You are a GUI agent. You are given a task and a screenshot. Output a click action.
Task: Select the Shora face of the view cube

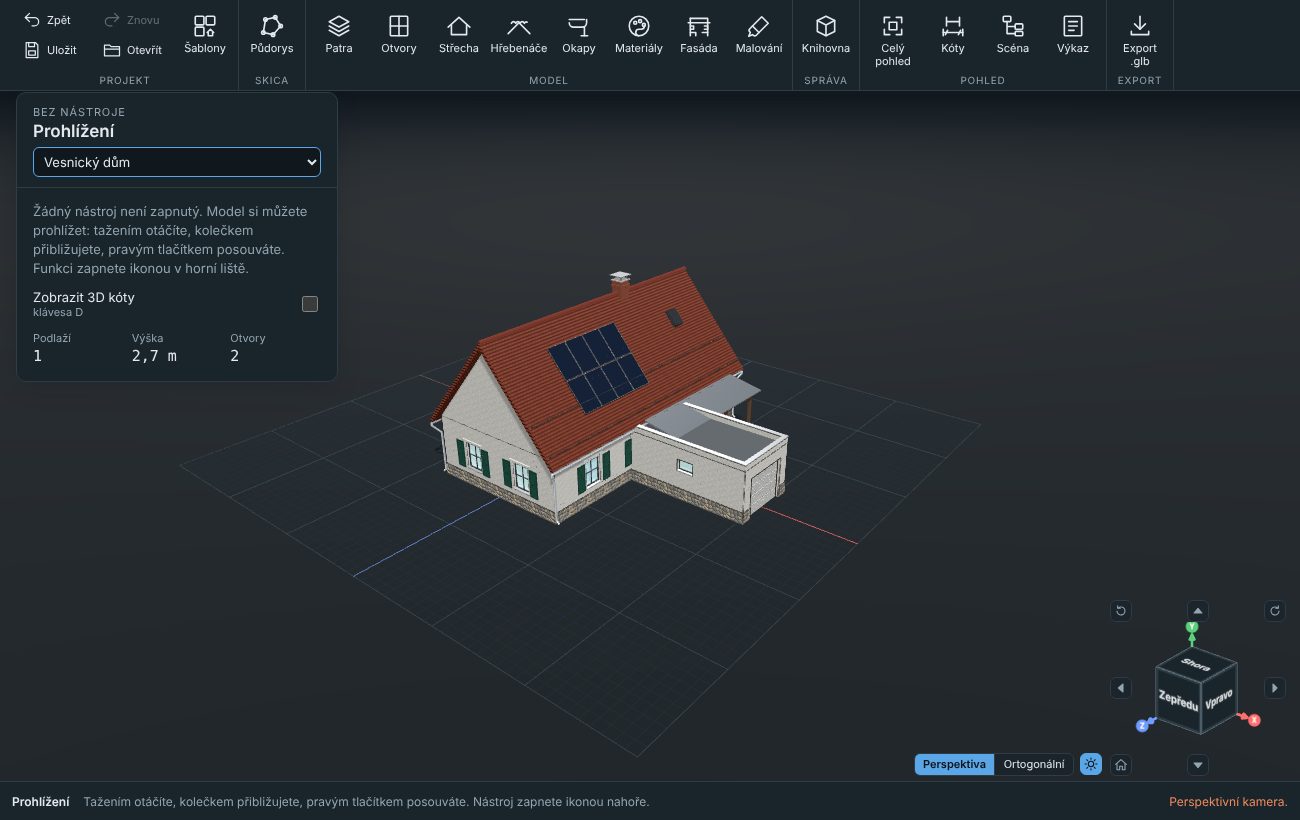click(x=1196, y=664)
